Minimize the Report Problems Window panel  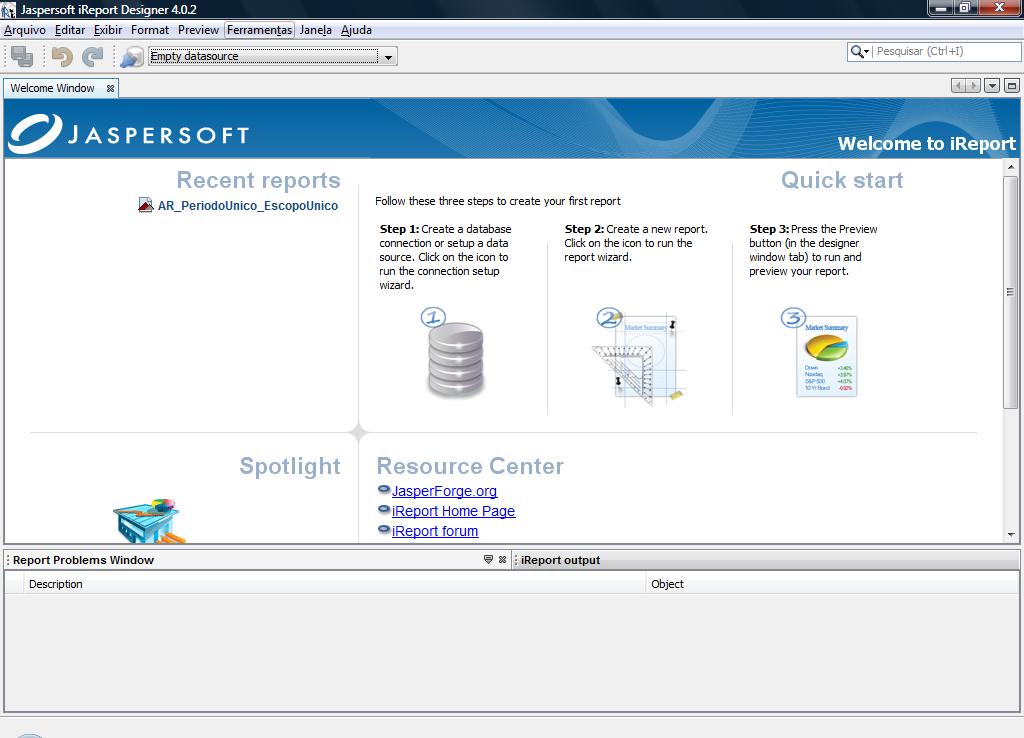tap(488, 560)
